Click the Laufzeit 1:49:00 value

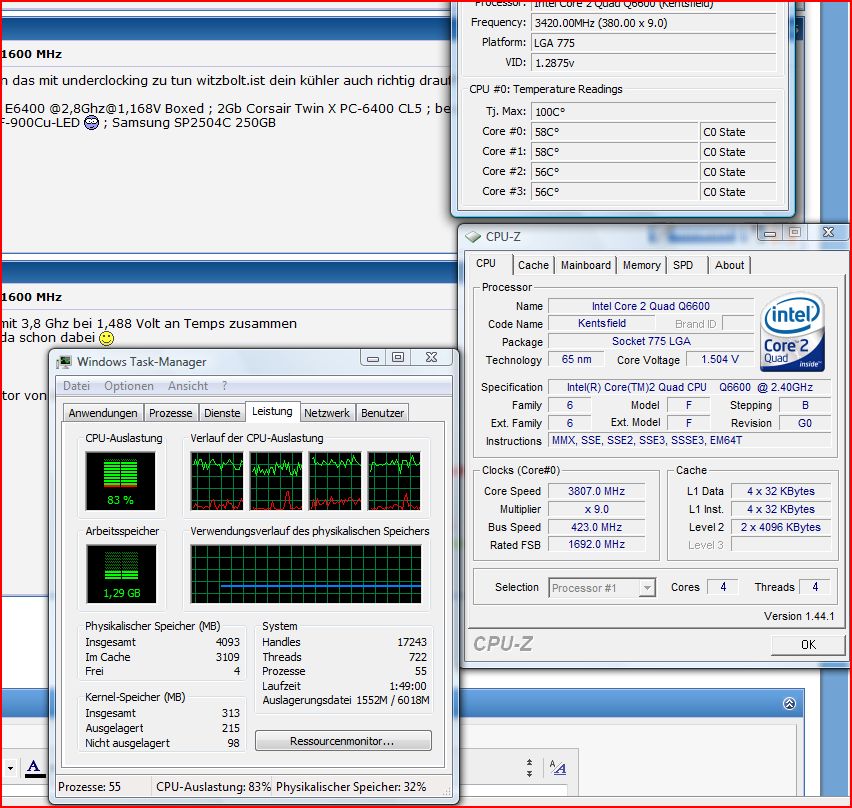click(408, 686)
